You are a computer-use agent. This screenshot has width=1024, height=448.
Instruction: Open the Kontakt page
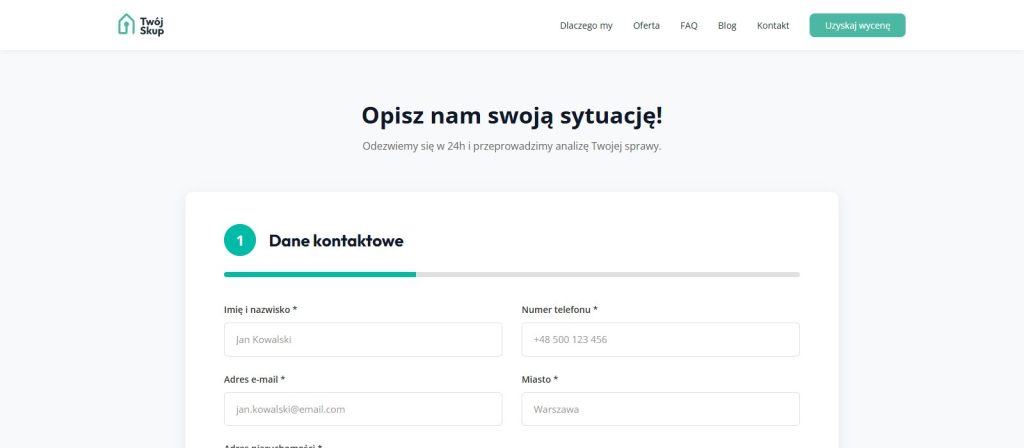(x=773, y=25)
